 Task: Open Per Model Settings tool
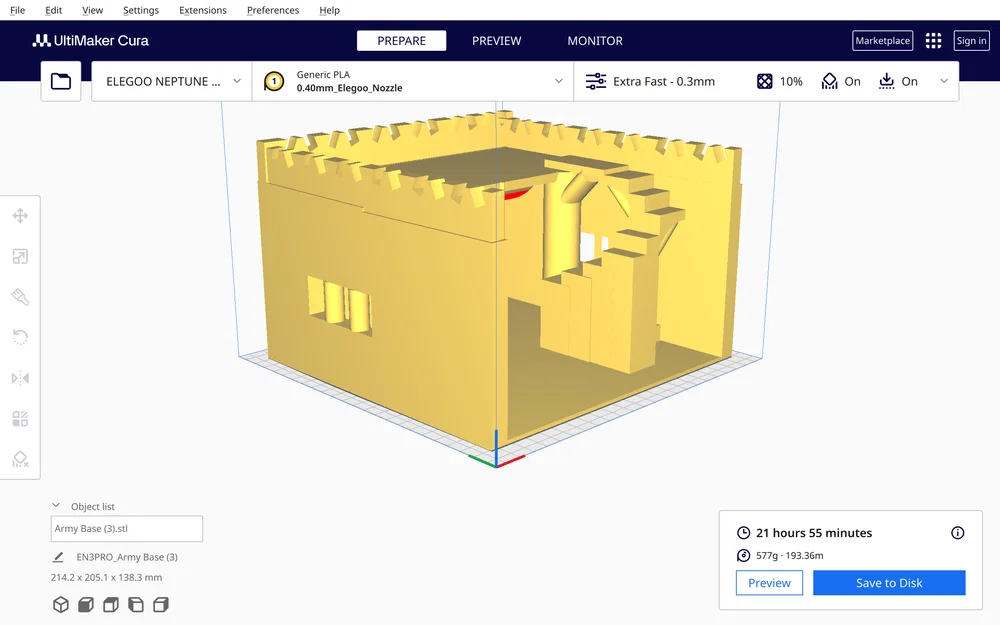20,419
